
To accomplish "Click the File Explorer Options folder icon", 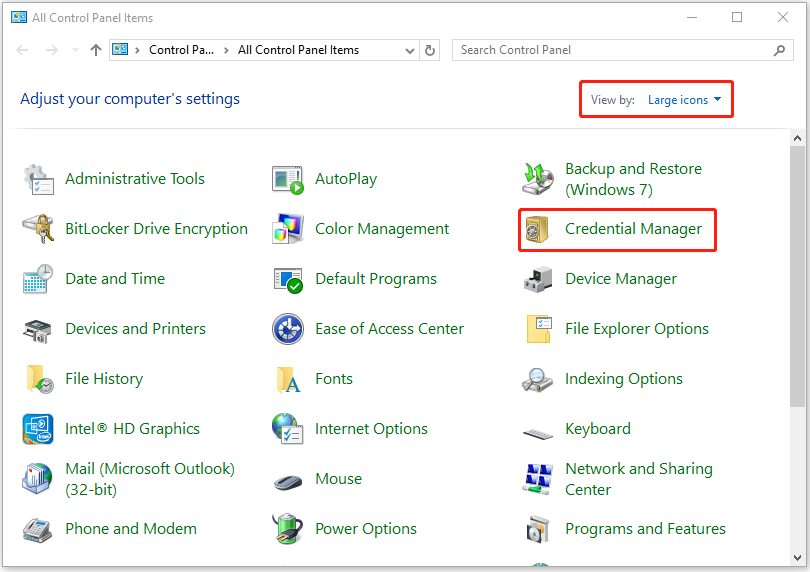I will click(538, 329).
